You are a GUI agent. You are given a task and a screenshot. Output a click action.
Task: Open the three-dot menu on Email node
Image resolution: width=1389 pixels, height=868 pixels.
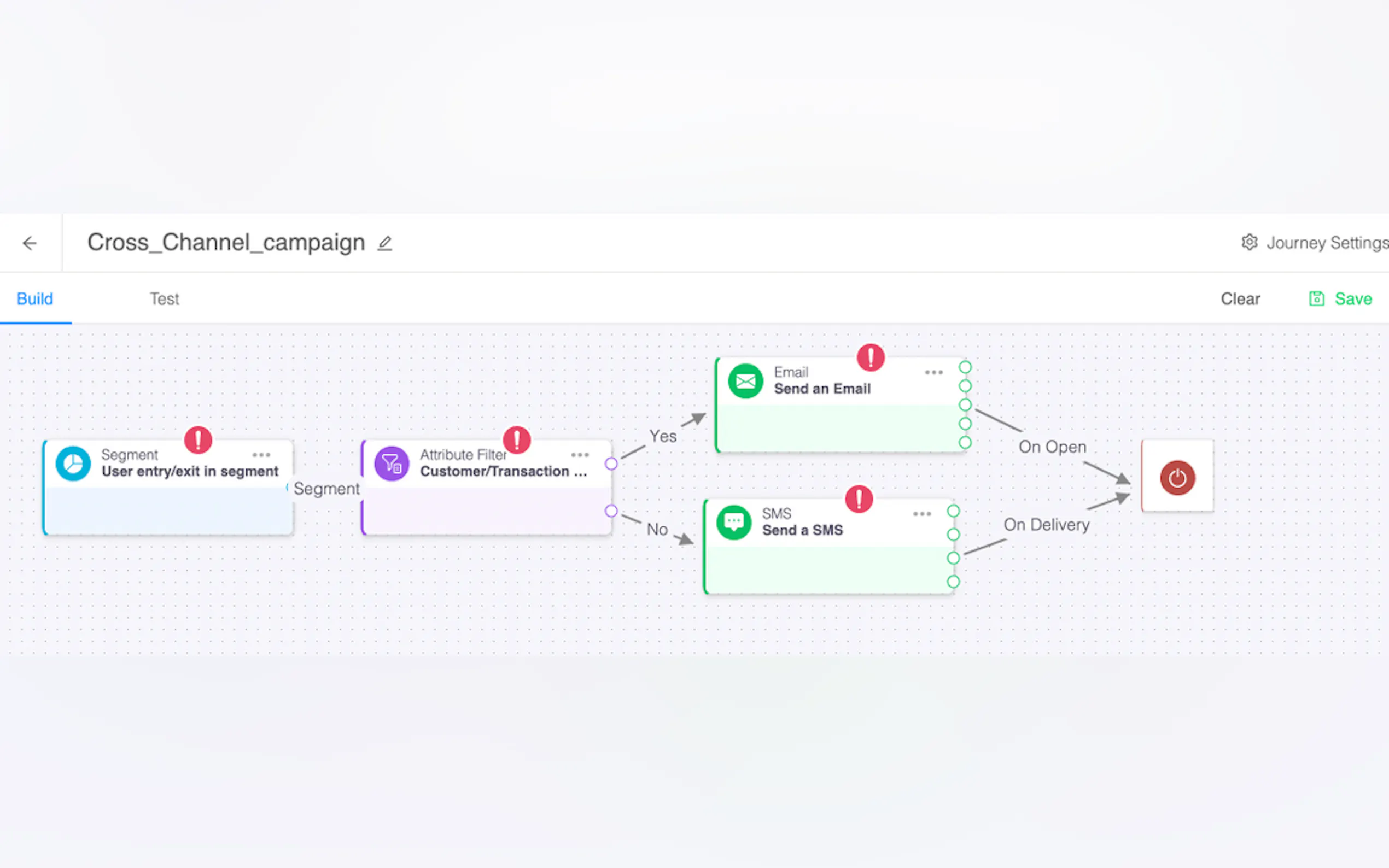[933, 373]
